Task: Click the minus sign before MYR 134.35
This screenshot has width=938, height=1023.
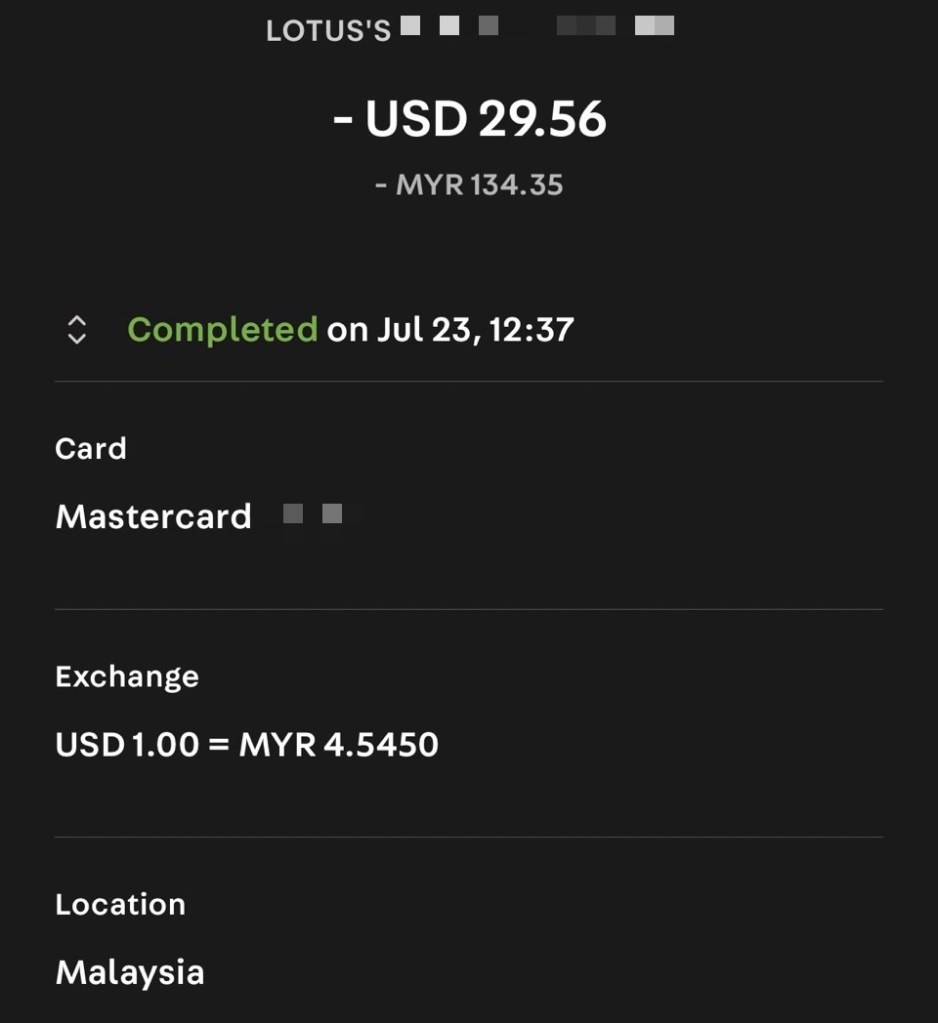Action: click(381, 186)
